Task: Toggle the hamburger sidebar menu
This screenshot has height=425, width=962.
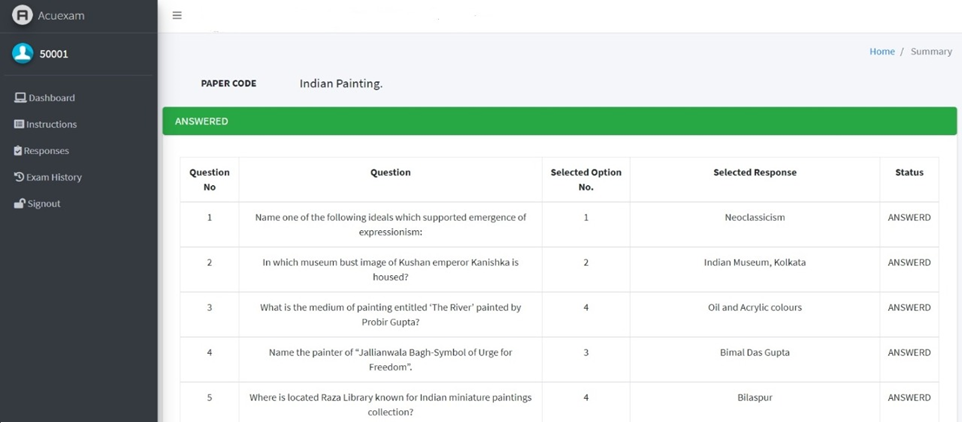Action: [x=177, y=15]
